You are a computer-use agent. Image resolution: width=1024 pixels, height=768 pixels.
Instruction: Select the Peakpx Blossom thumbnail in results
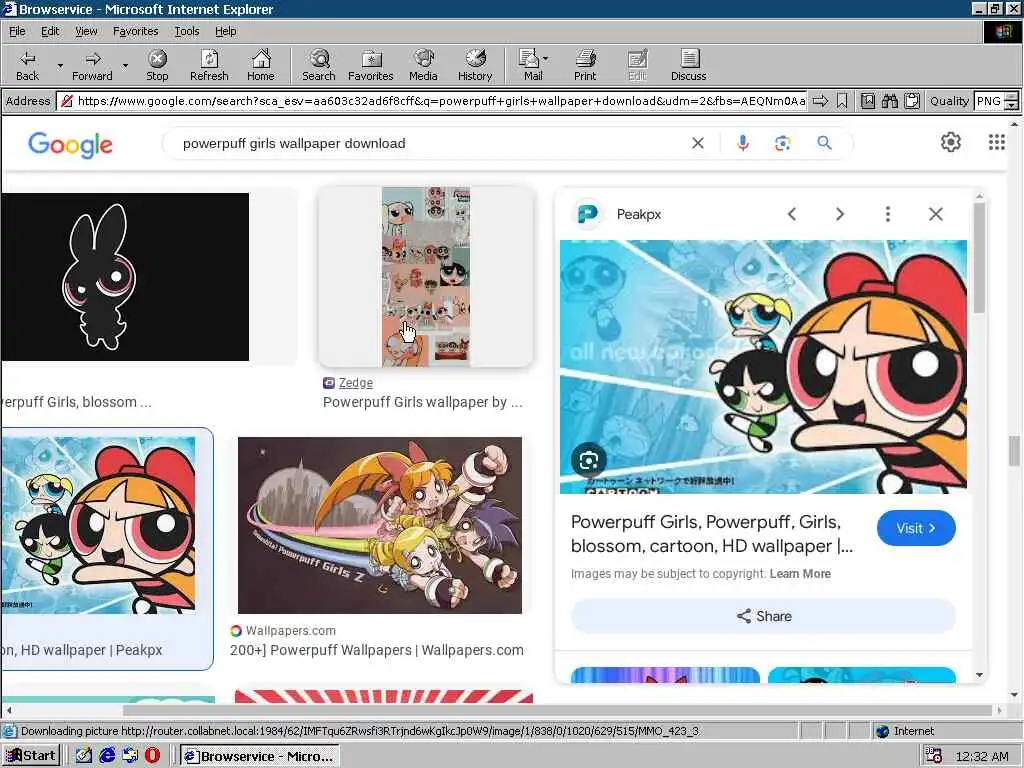(99, 525)
